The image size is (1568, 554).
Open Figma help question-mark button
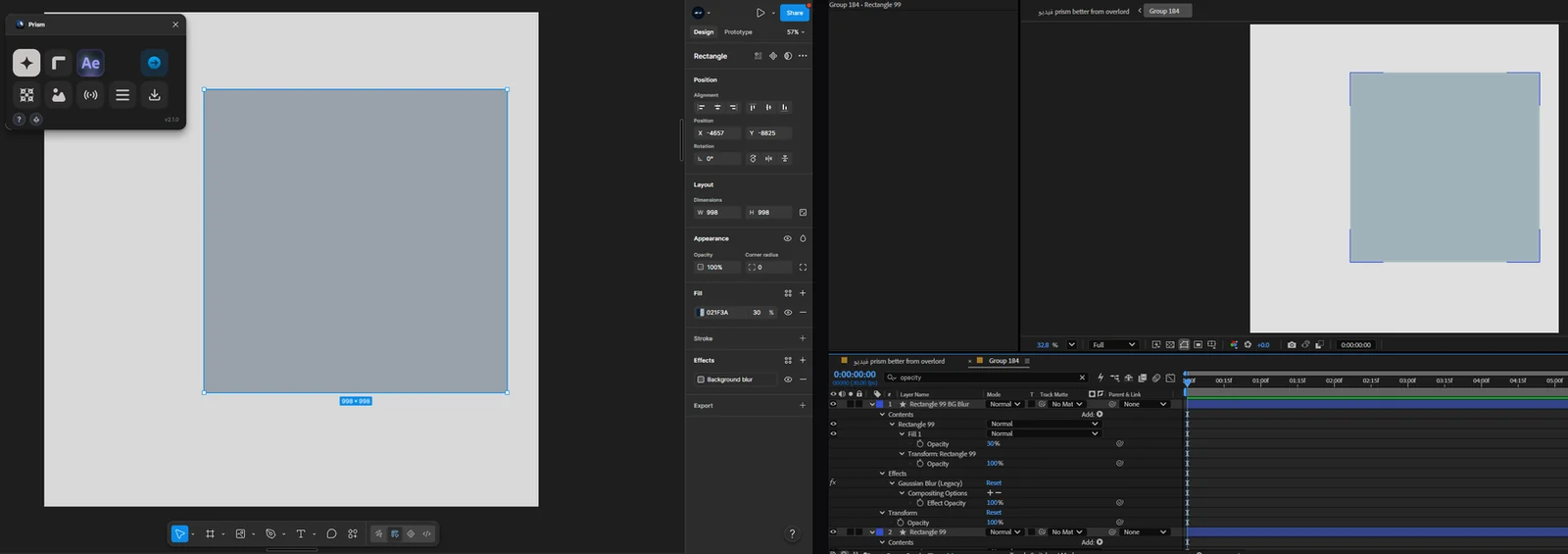(x=792, y=533)
